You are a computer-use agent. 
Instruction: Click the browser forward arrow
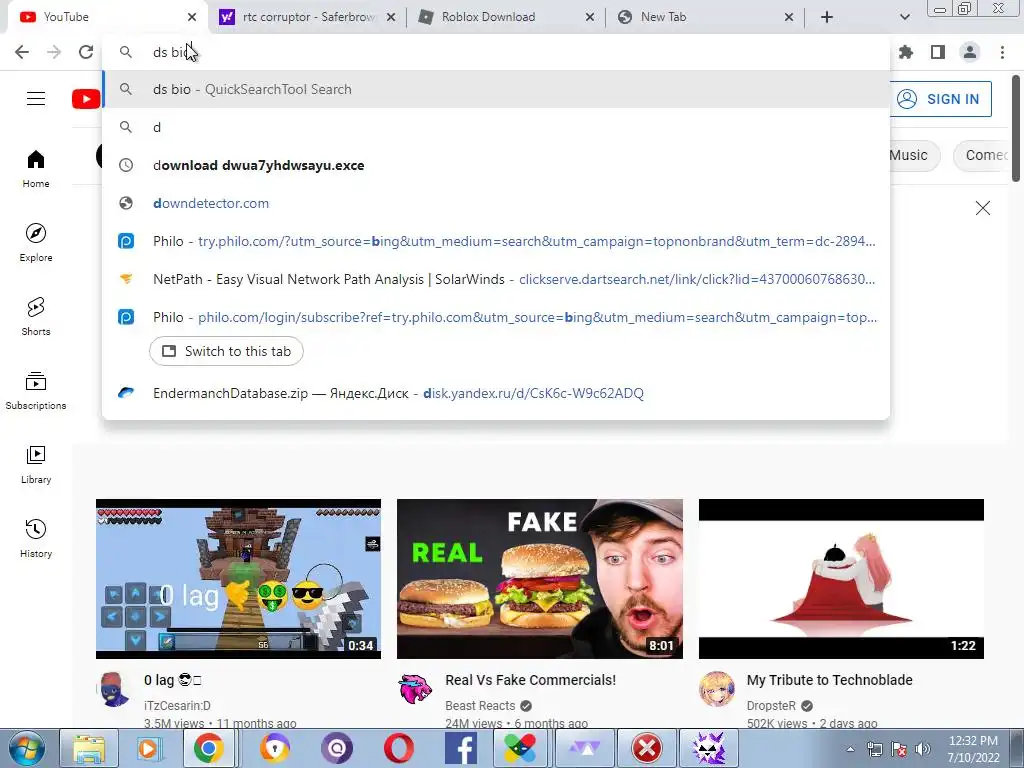(x=54, y=52)
